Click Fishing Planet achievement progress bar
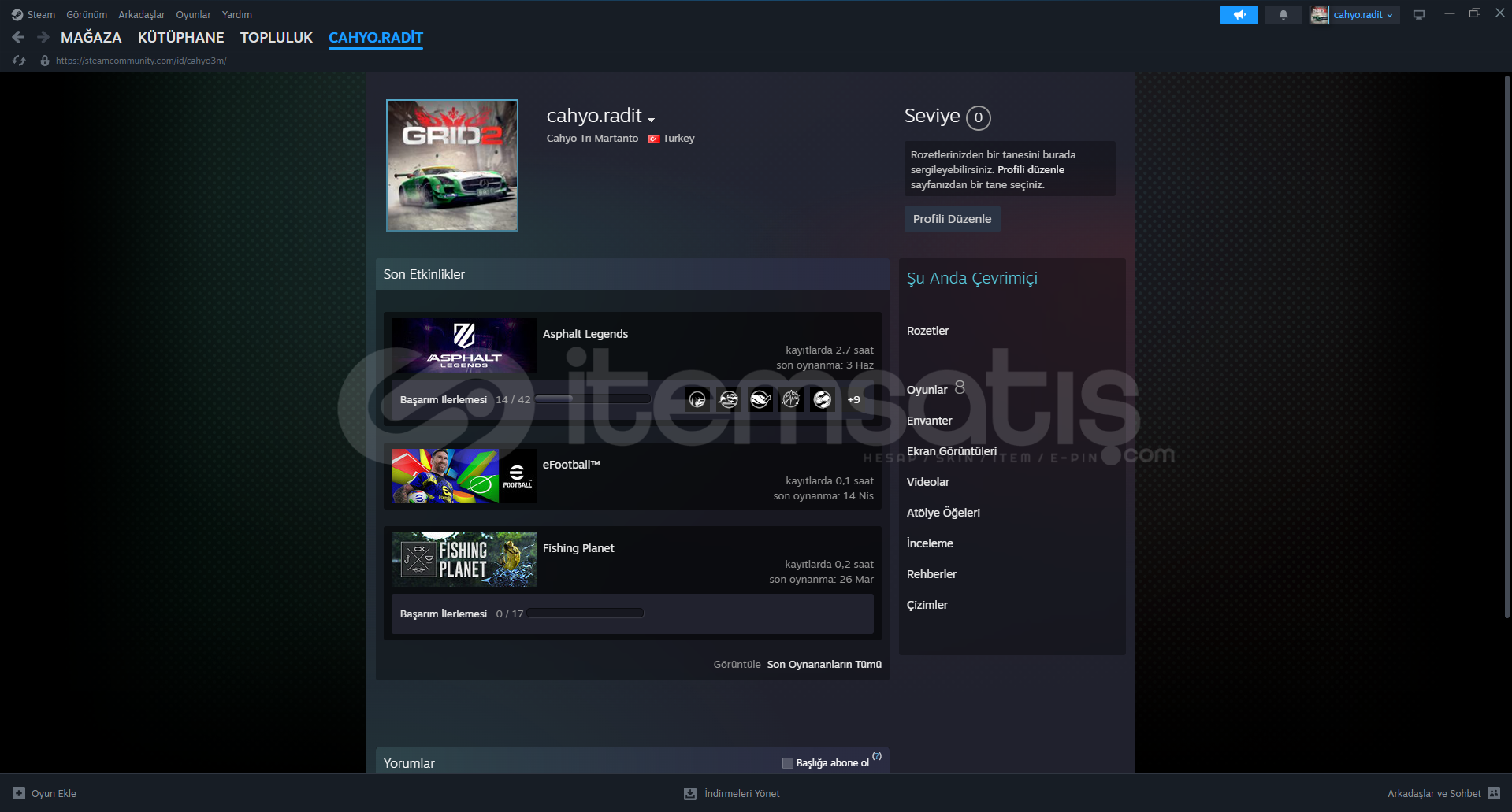This screenshot has height=812, width=1512. point(586,614)
